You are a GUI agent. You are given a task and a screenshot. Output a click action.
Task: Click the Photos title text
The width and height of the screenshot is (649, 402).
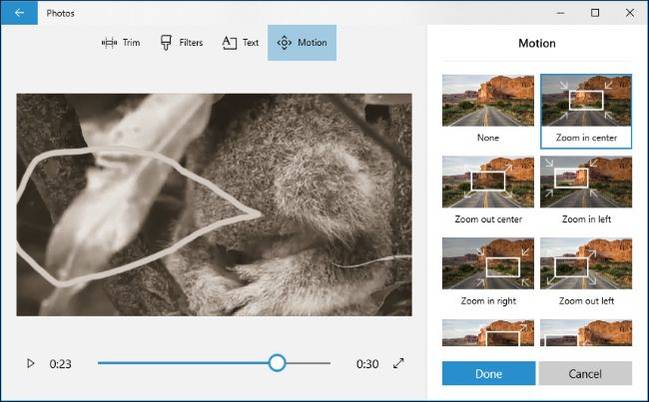(60, 13)
